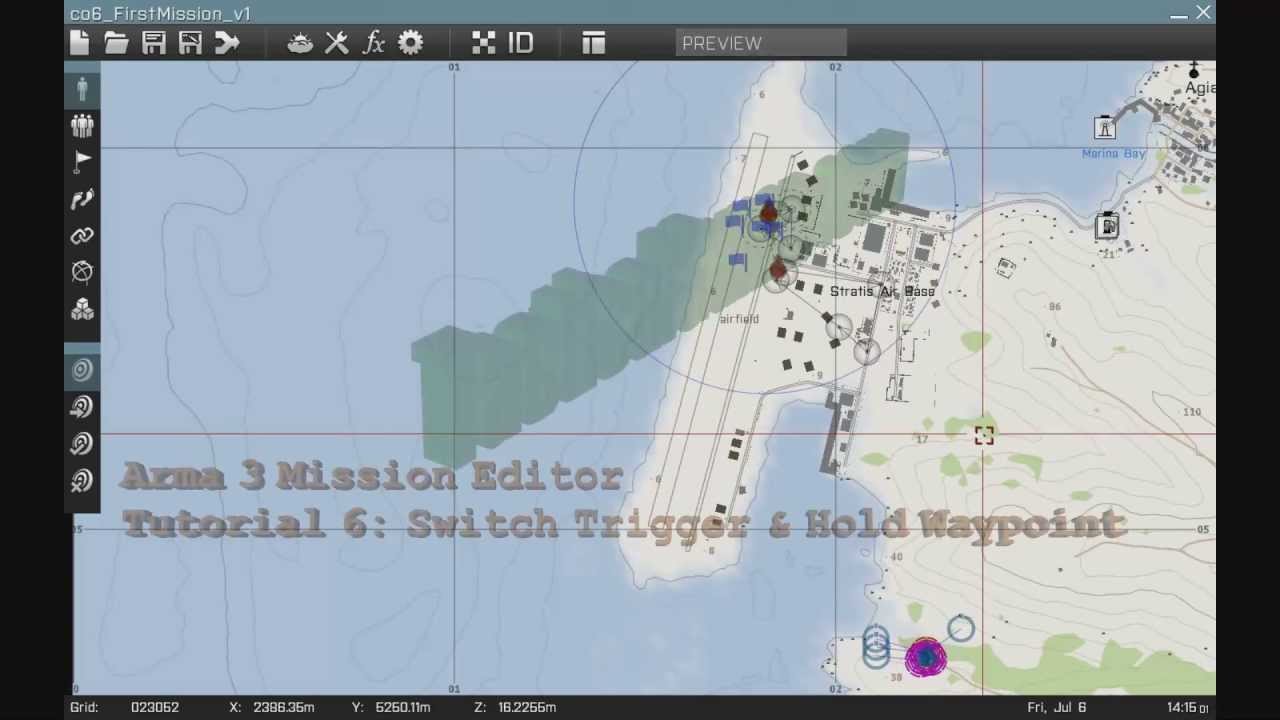This screenshot has width=1280, height=720.
Task: Select the Groups placement mode
Action: tap(82, 125)
